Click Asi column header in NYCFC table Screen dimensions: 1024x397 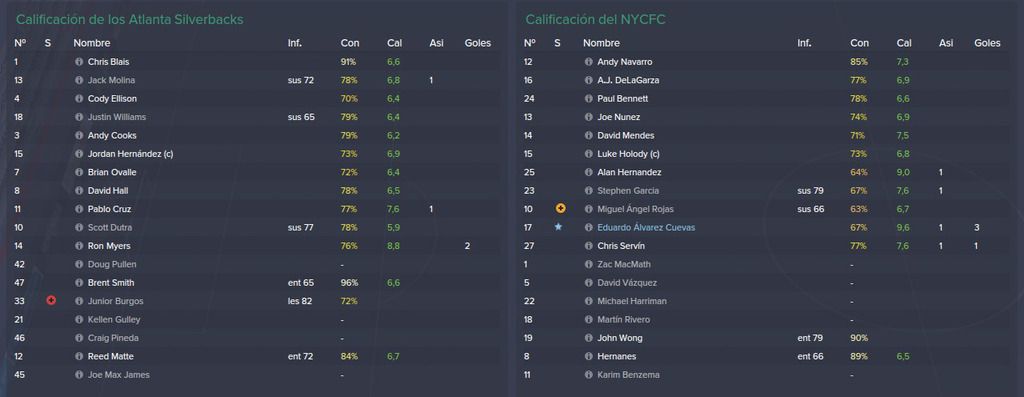(946, 43)
